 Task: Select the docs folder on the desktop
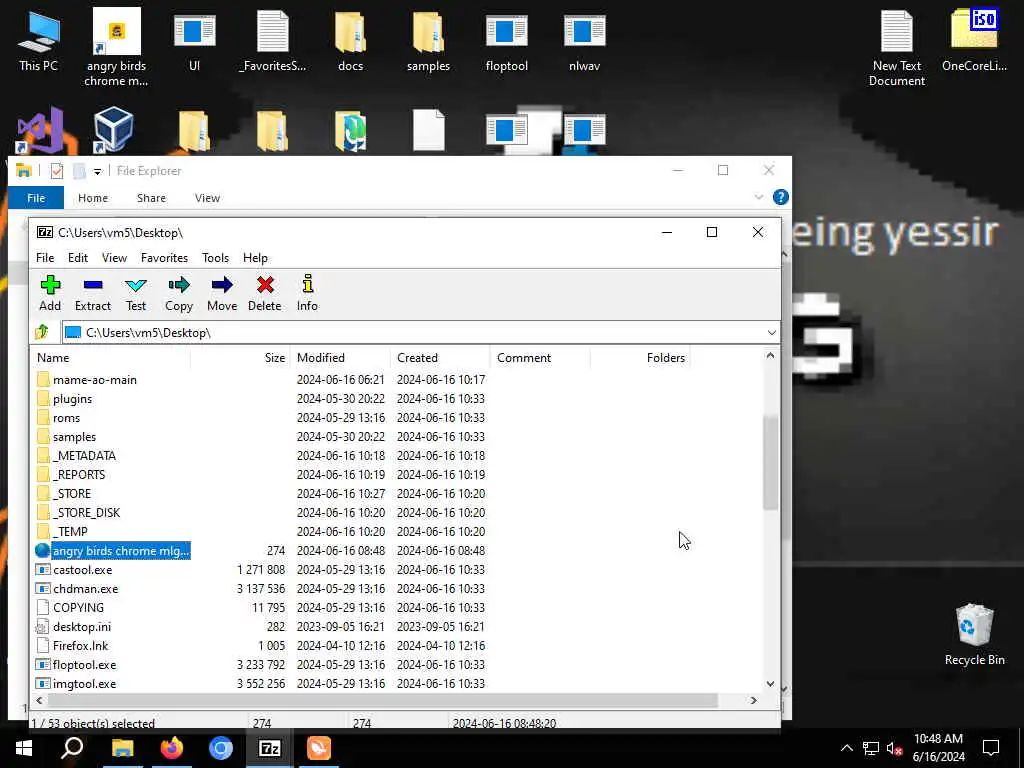tap(350, 40)
